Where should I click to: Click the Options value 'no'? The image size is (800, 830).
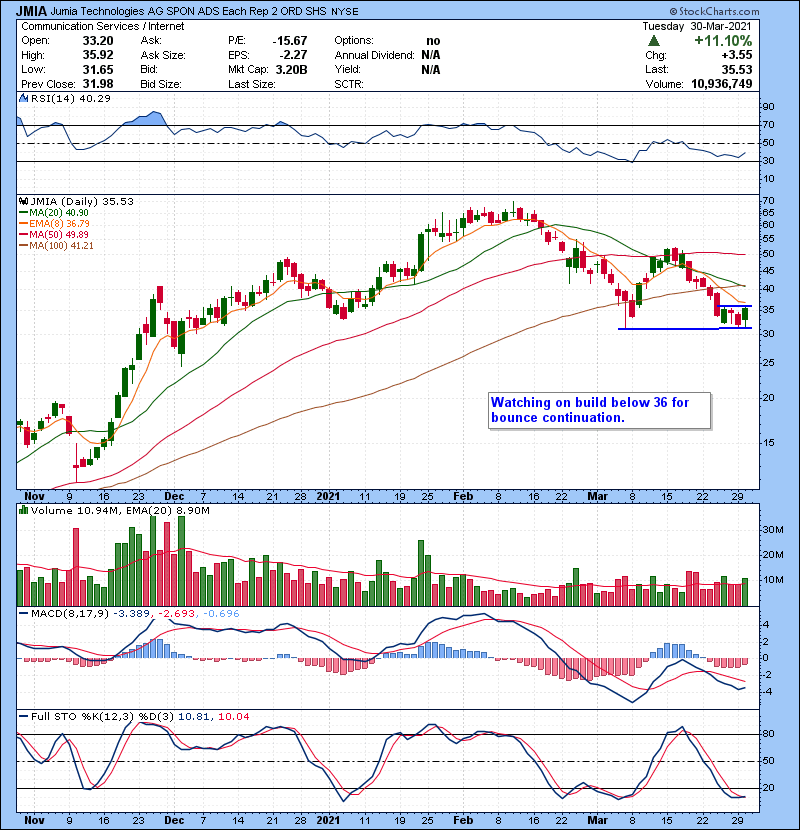tap(433, 41)
